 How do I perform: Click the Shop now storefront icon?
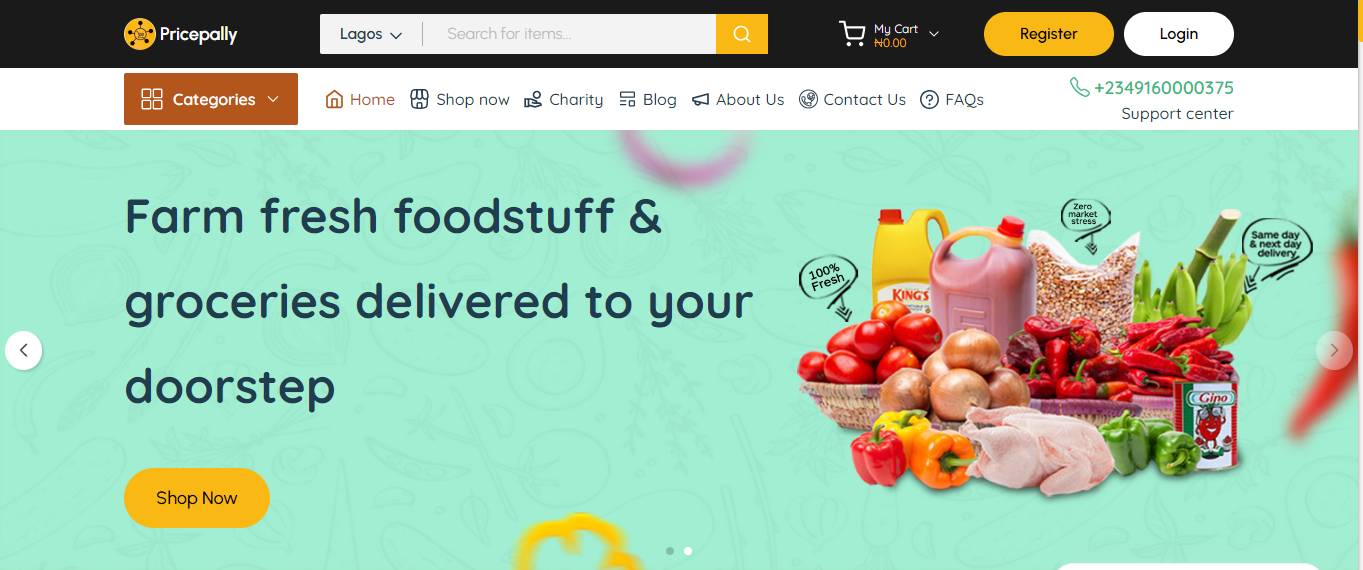[x=420, y=99]
